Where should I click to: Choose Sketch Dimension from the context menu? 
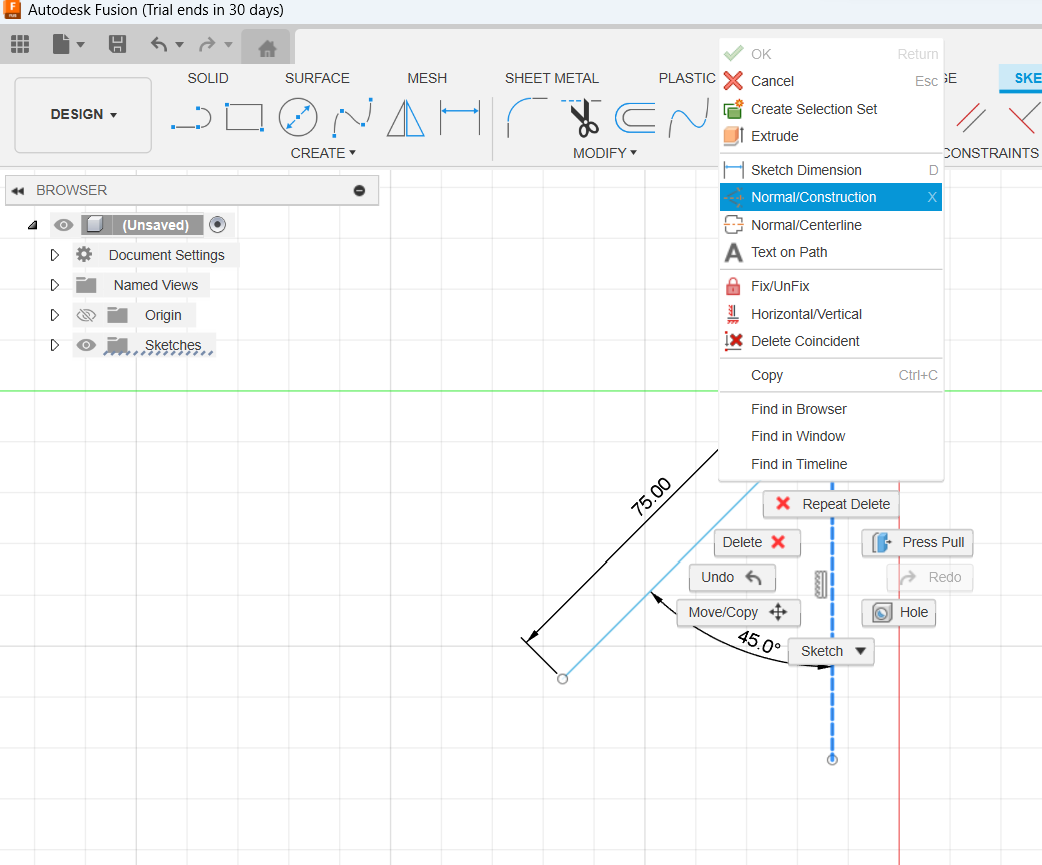pyautogui.click(x=831, y=170)
